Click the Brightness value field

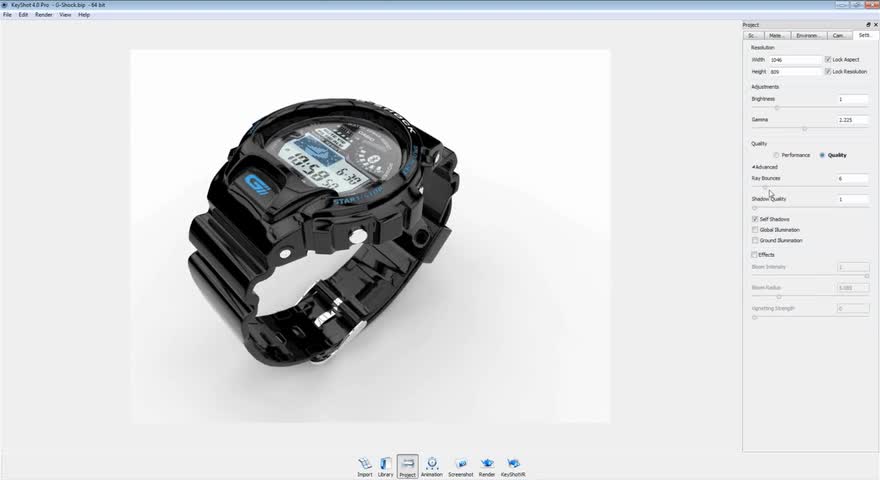[x=852, y=99]
